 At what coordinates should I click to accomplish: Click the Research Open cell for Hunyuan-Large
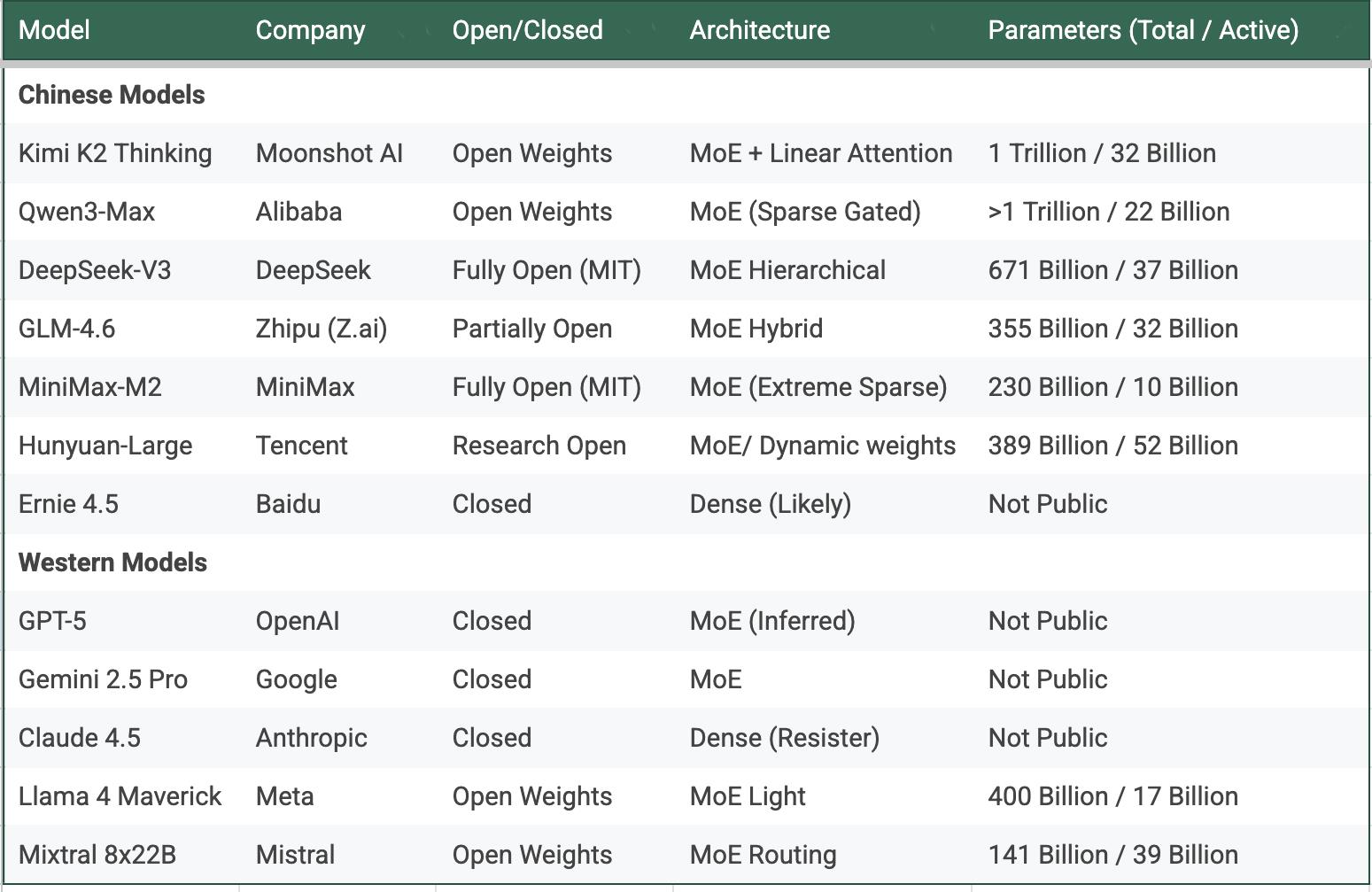pos(539,446)
